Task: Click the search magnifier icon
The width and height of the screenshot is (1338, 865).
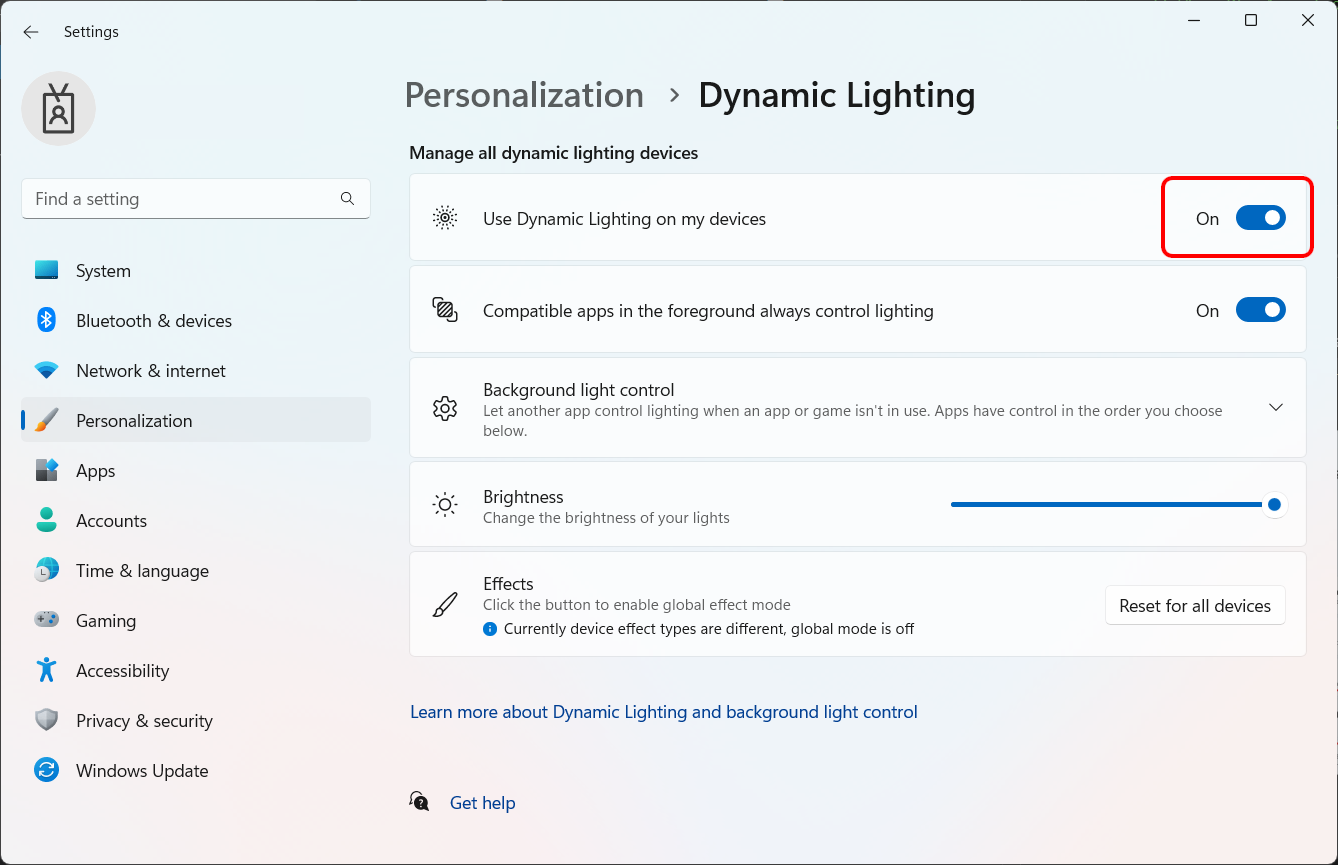Action: (x=347, y=199)
